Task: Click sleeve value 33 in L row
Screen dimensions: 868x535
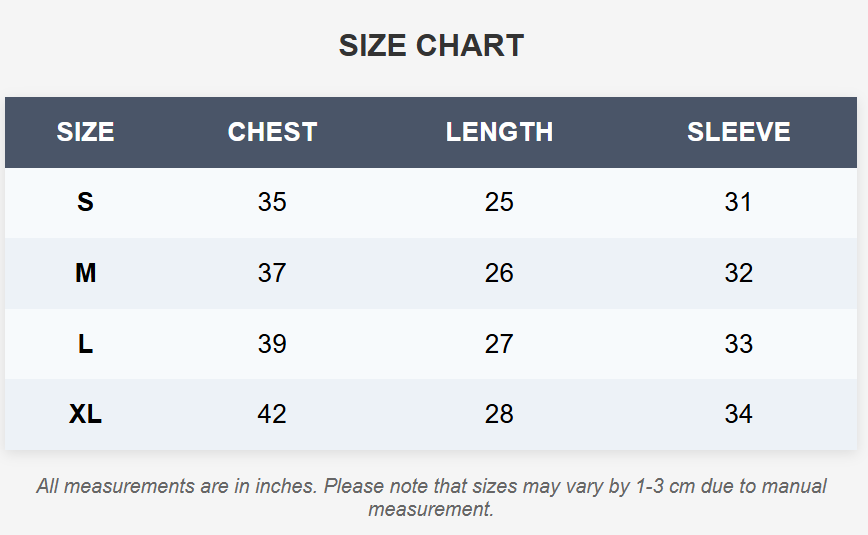Action: (738, 344)
